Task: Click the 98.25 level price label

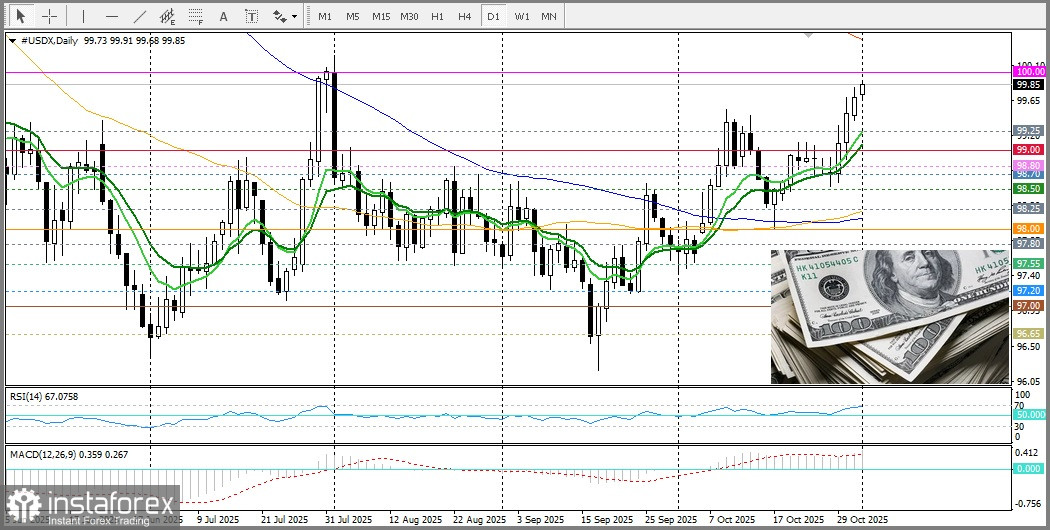Action: coord(1029,208)
